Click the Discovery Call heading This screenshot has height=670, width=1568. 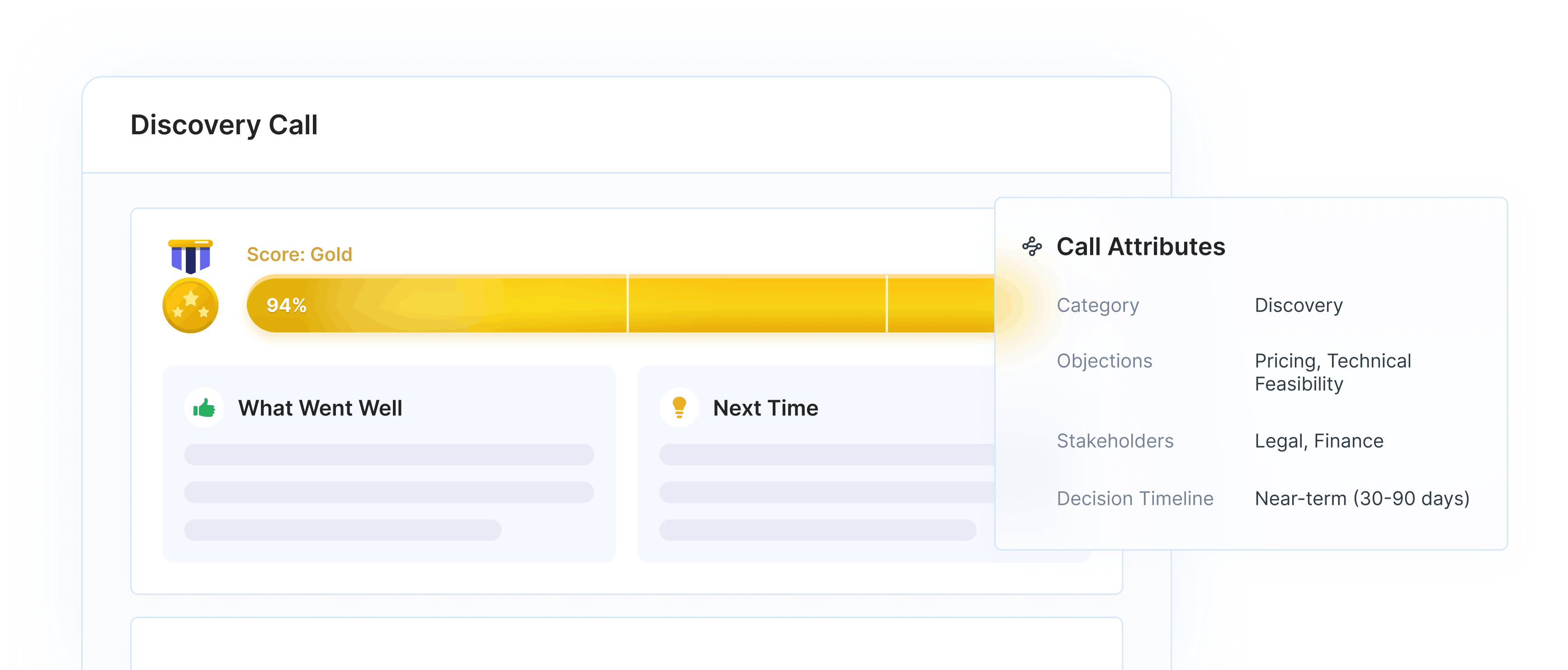(224, 125)
